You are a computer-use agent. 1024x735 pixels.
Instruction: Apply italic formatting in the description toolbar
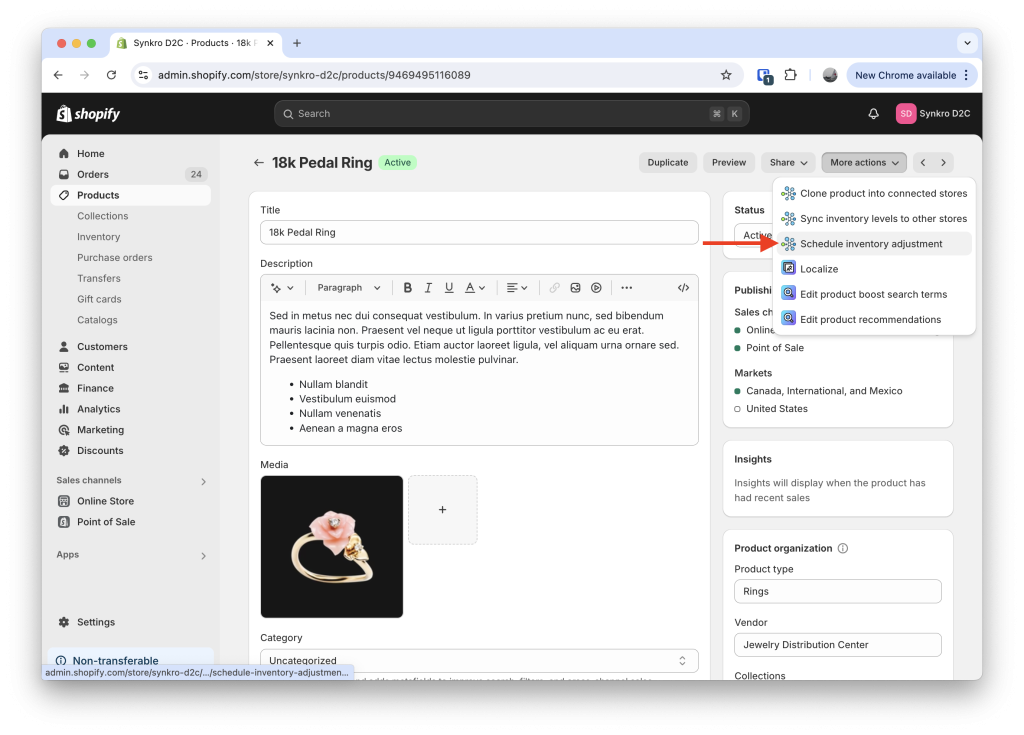[x=427, y=287]
